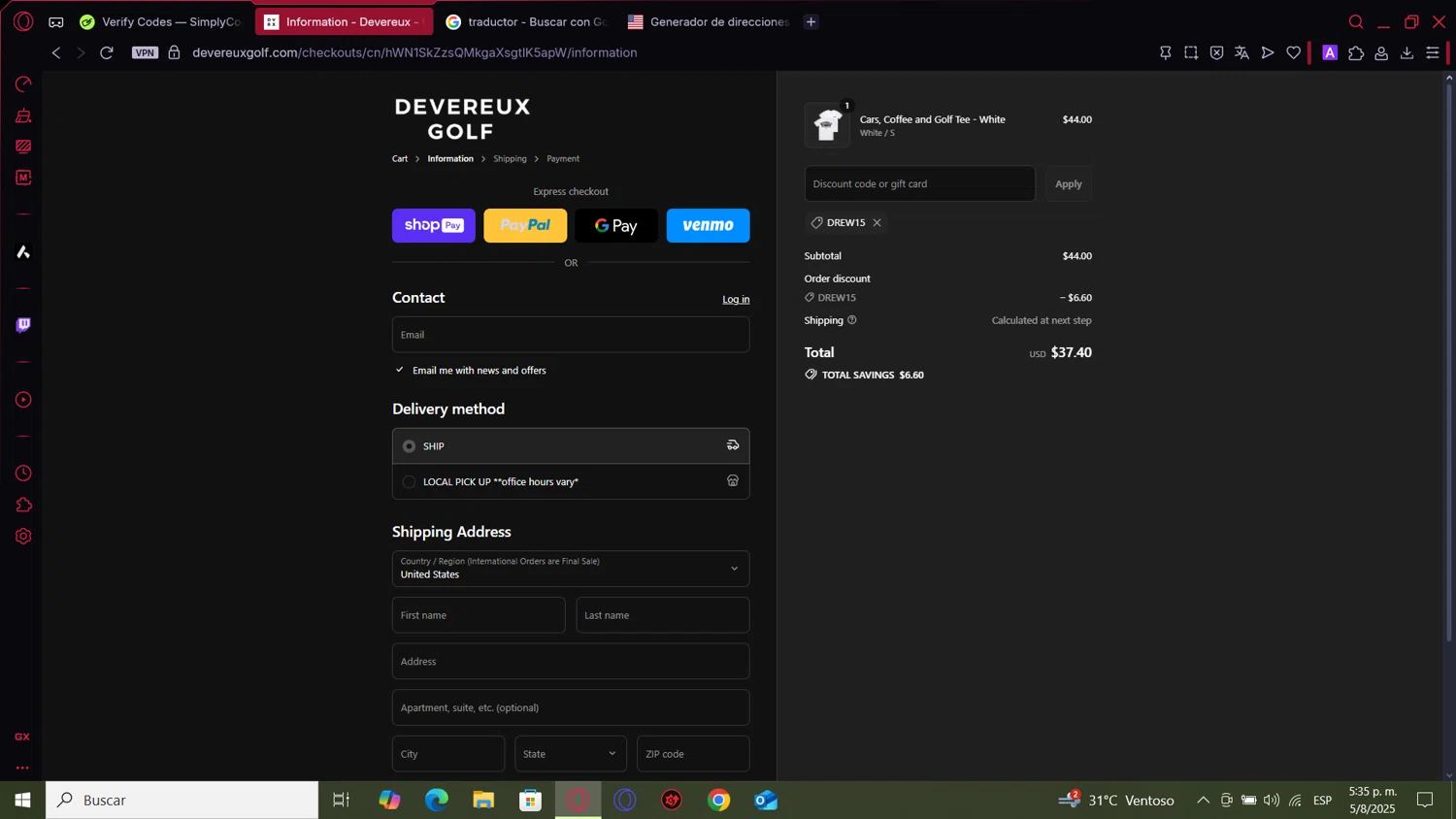Apply the discount code

[1069, 183]
